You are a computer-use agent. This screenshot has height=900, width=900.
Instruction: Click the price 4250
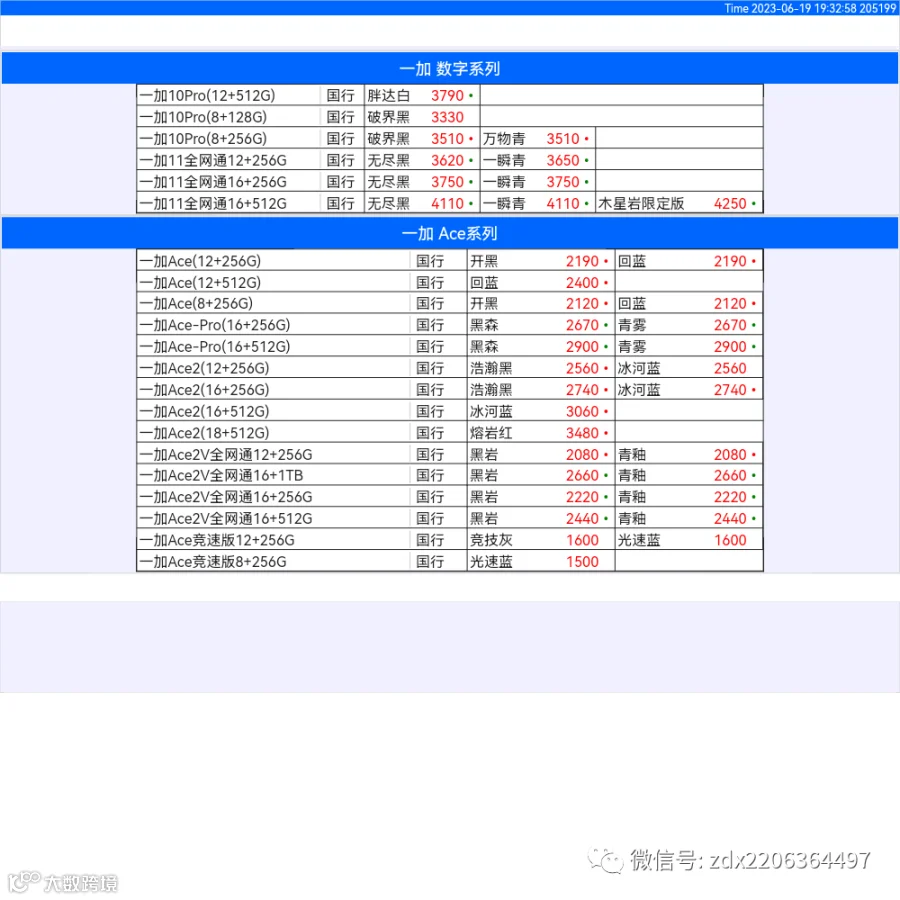(730, 203)
